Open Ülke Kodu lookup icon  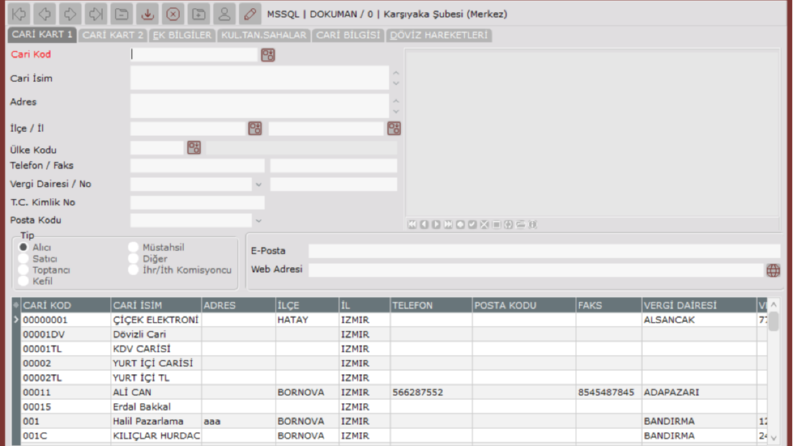(x=194, y=148)
